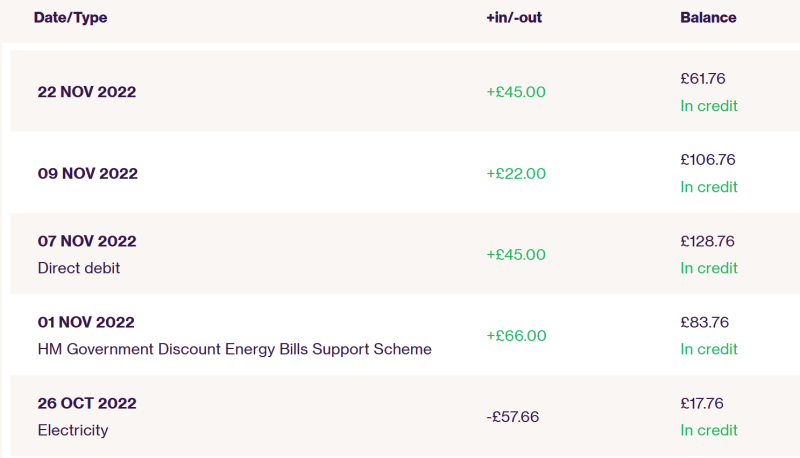Select the 26 OCT 2022 date
Screen dimensions: 800x458
coord(87,403)
